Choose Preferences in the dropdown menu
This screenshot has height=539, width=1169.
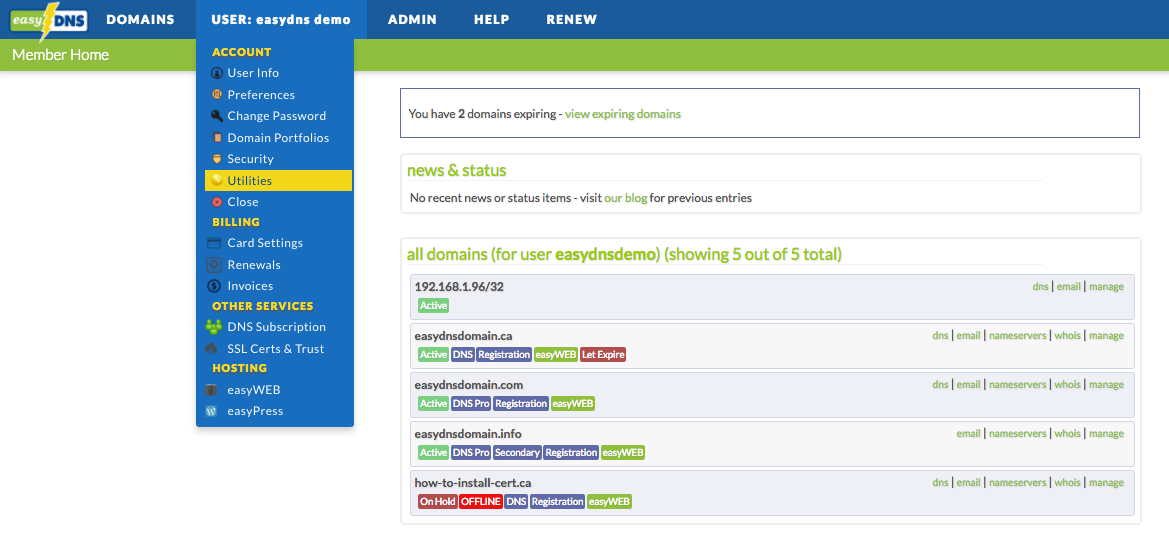pyautogui.click(x=261, y=95)
